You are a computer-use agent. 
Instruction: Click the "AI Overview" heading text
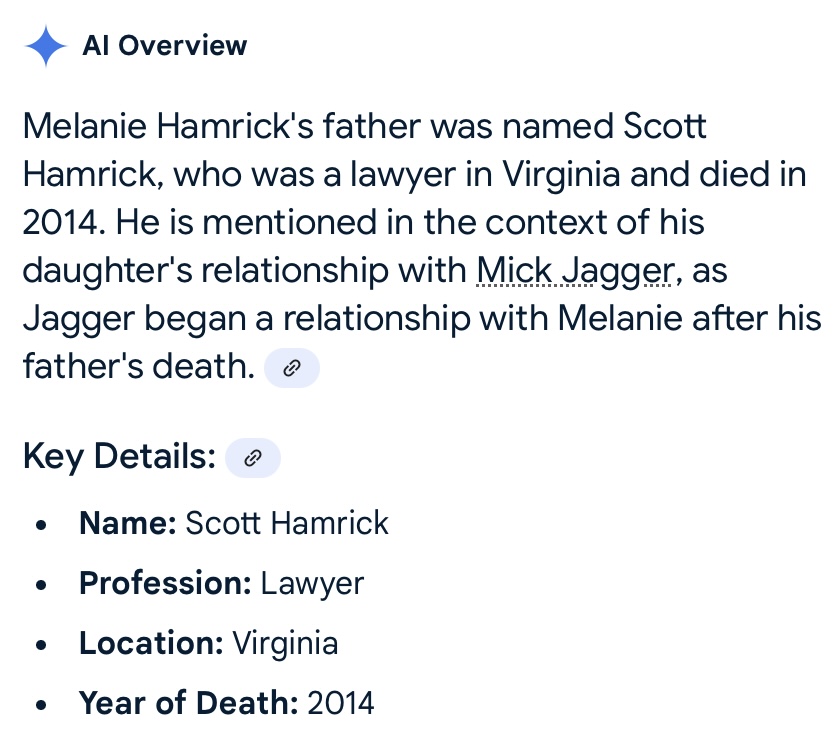[165, 46]
